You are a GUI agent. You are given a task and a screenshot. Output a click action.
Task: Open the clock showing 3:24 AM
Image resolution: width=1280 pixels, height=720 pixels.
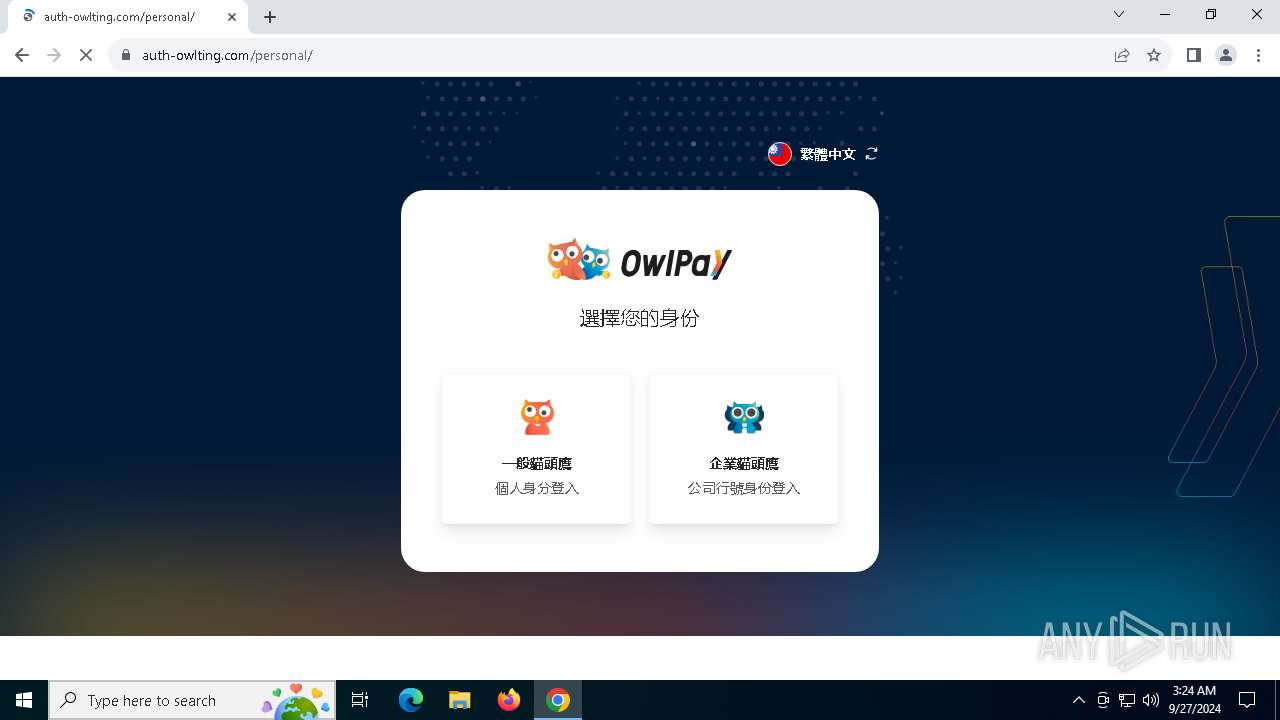[x=1195, y=700]
